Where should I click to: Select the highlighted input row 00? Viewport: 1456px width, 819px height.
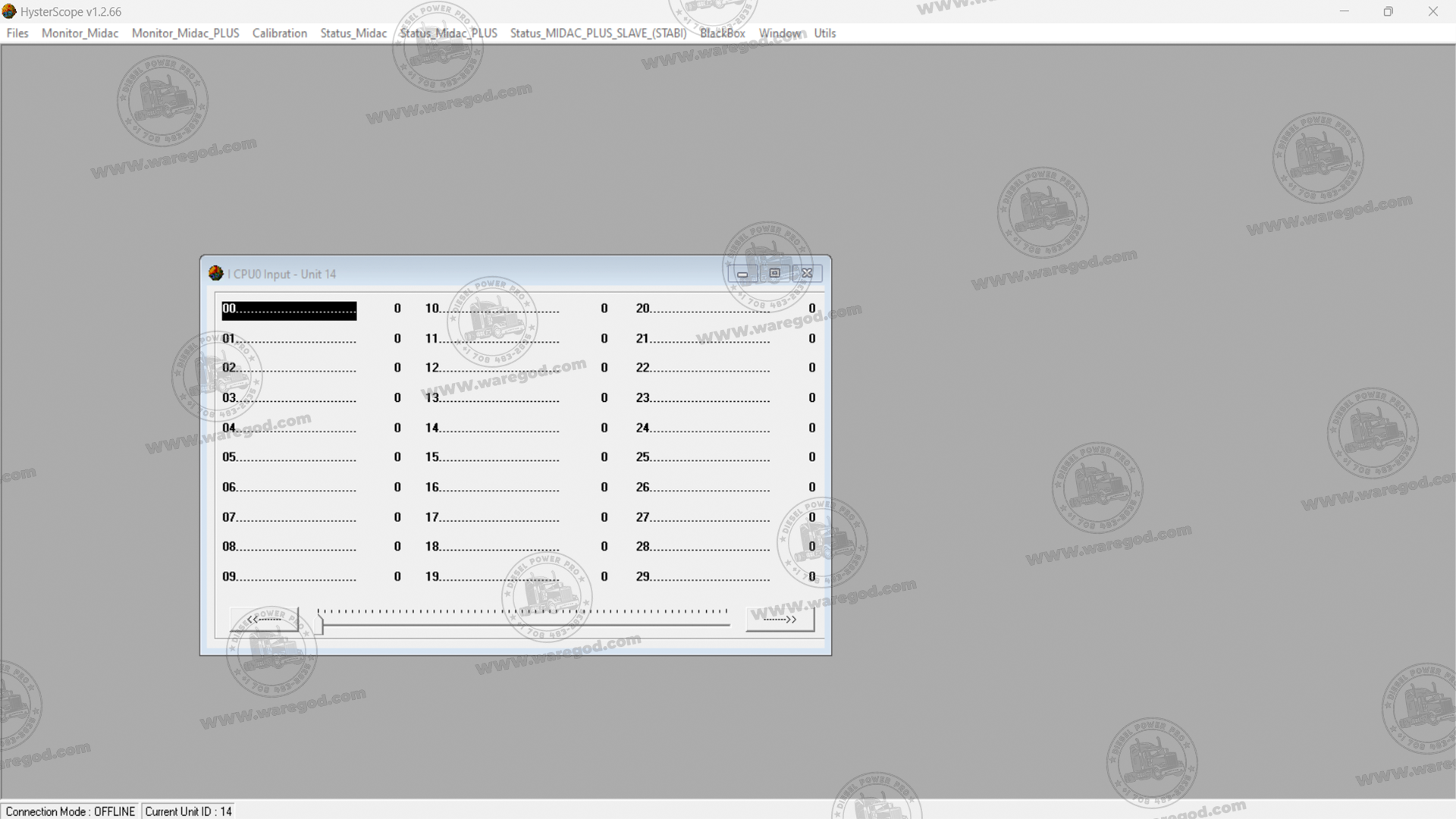point(288,310)
